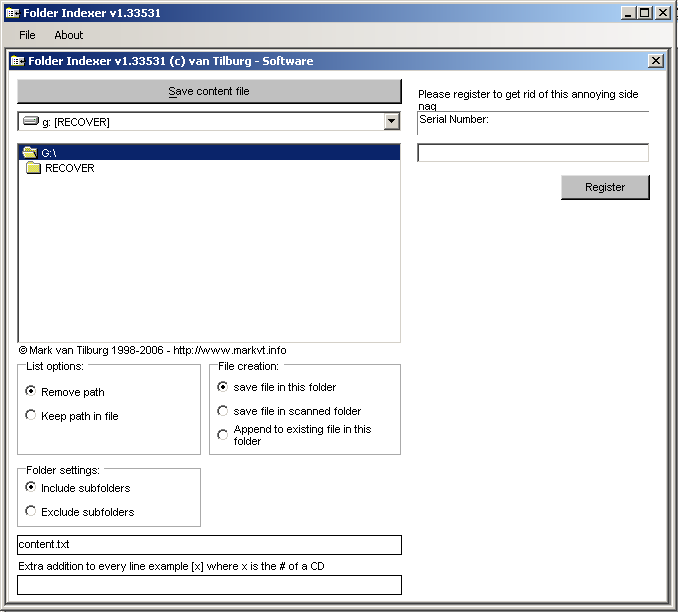Choose save file in this folder
This screenshot has width=678, height=612.
tap(223, 387)
